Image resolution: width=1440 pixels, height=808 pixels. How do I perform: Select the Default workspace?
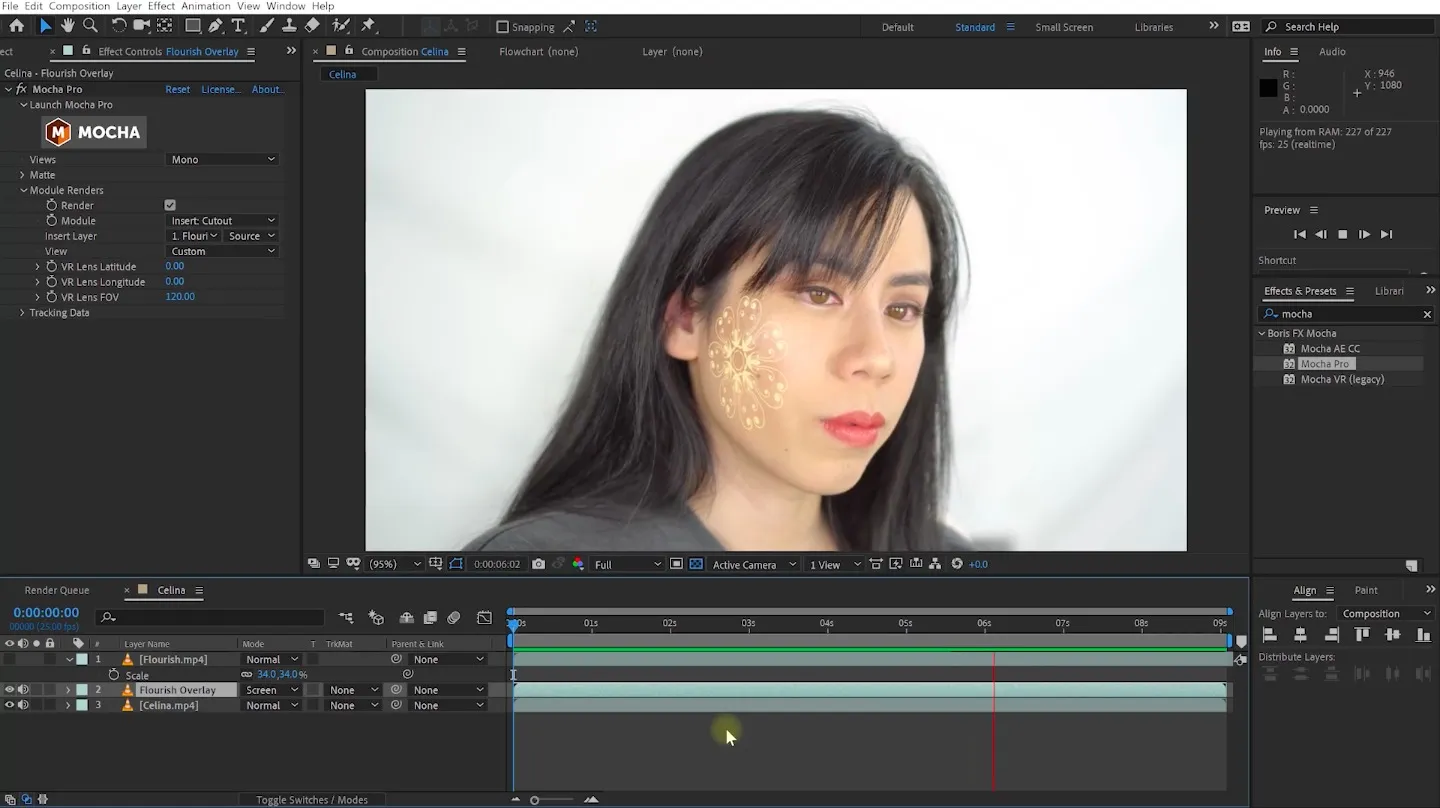pos(897,27)
